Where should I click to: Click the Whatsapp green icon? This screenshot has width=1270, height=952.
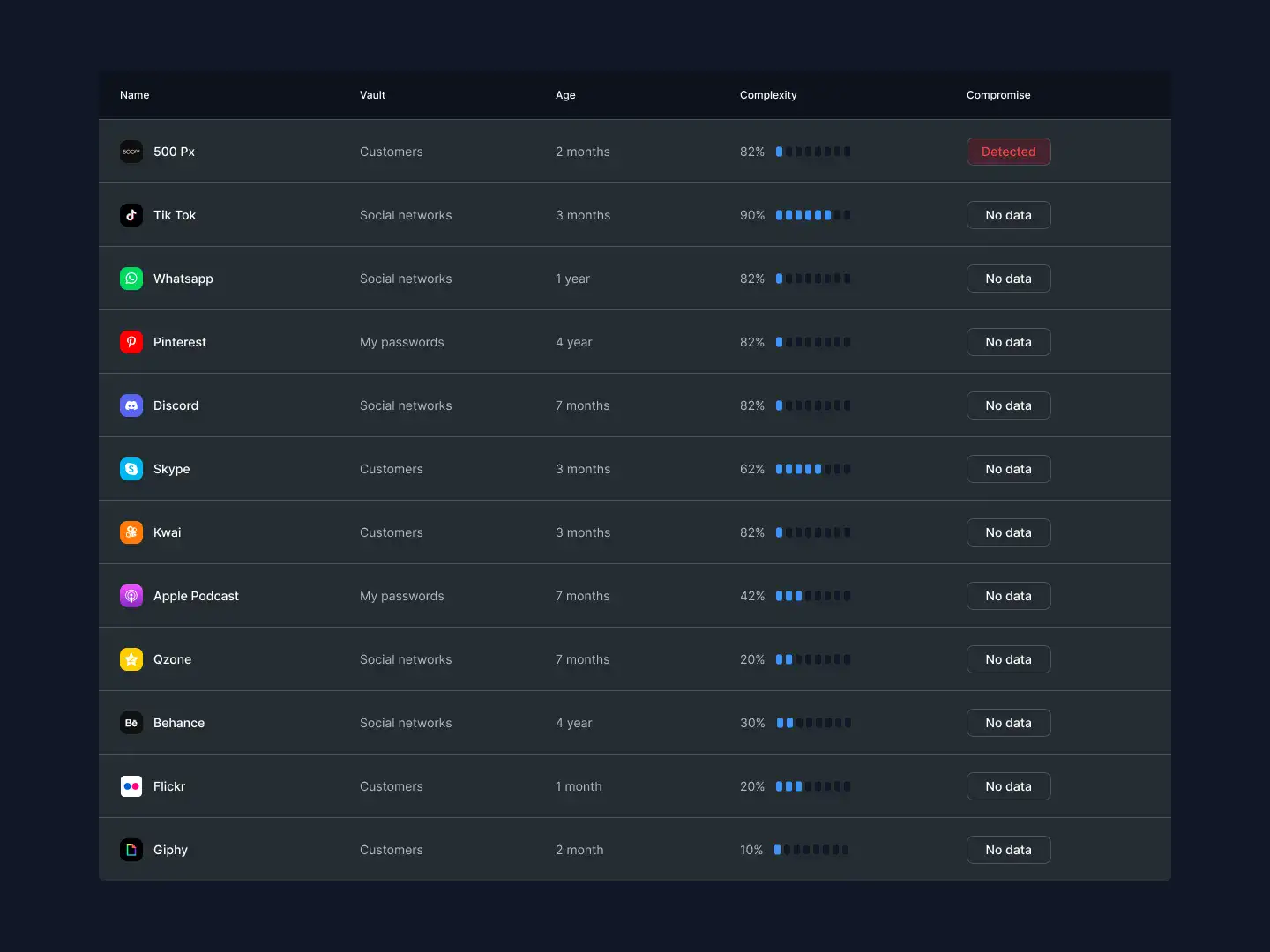coord(131,279)
